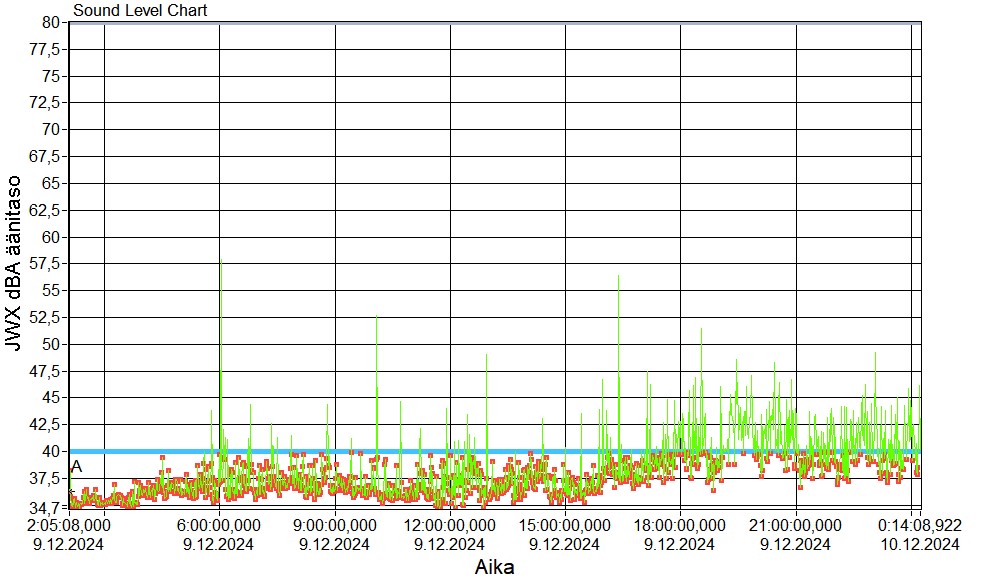
Task: Click the 21:00:00,000 time axis label
Action: [796, 526]
